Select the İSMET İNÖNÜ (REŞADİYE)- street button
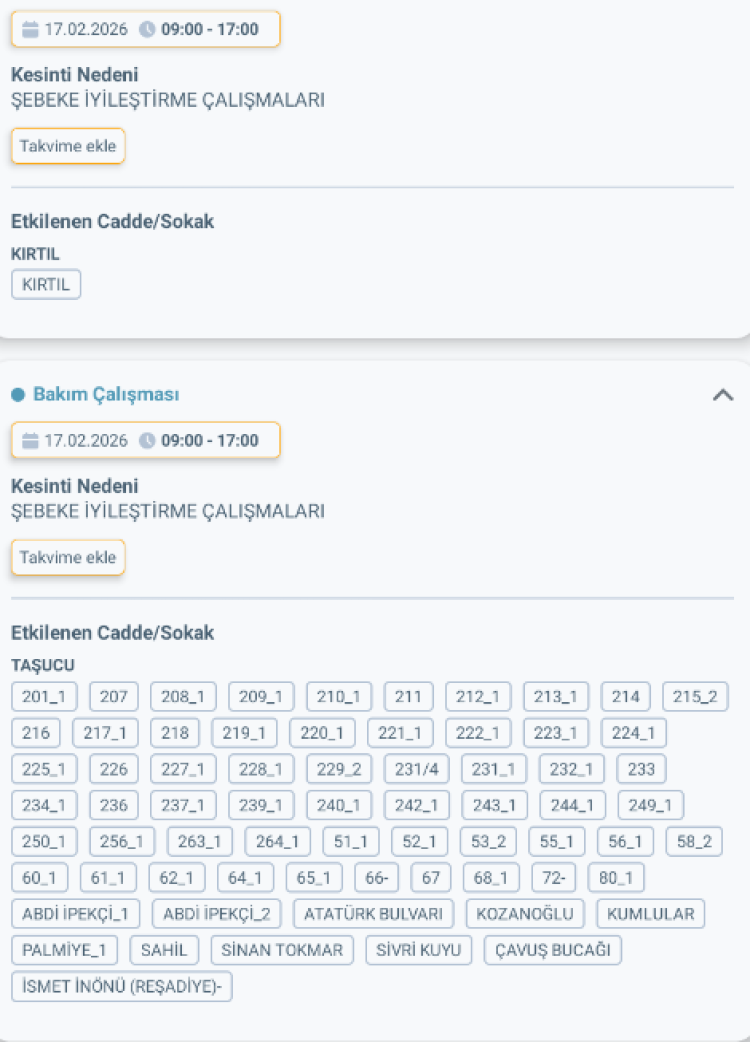The height and width of the screenshot is (1042, 750). [121, 986]
